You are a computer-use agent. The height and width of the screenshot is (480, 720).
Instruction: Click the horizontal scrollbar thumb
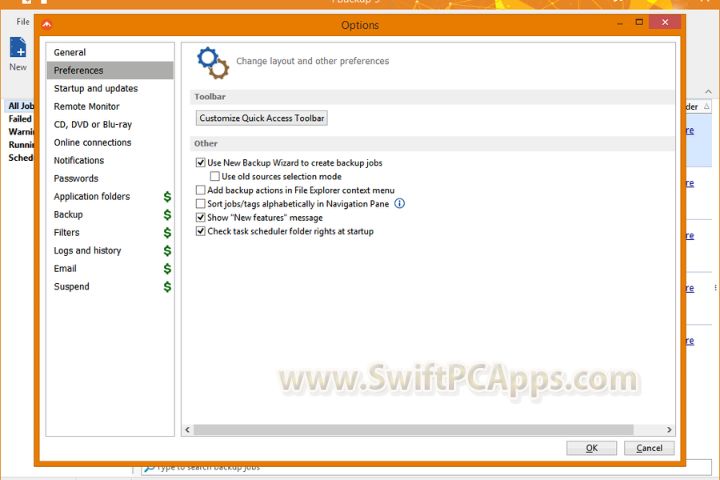click(413, 430)
